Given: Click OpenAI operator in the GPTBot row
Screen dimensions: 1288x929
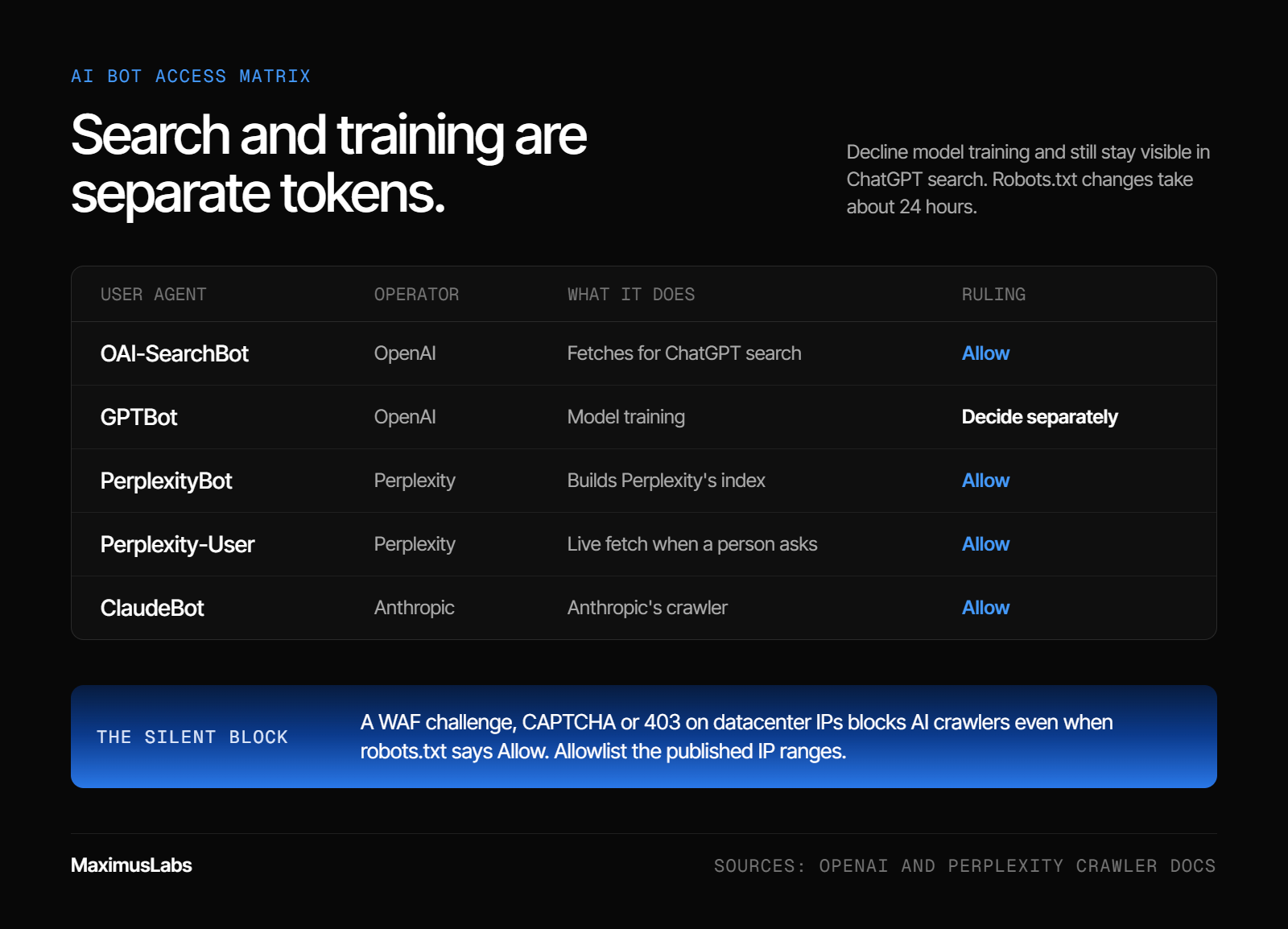Looking at the screenshot, I should (405, 417).
